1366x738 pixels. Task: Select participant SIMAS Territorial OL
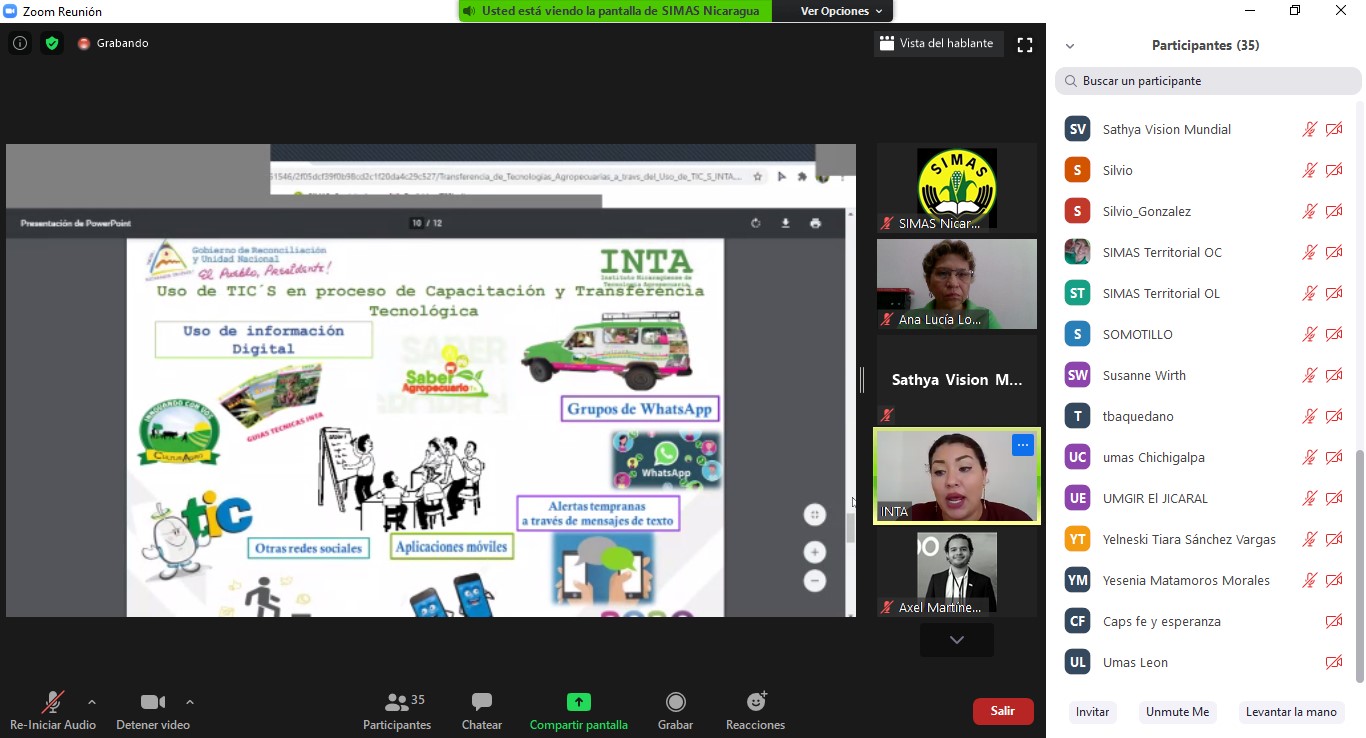coord(1205,293)
